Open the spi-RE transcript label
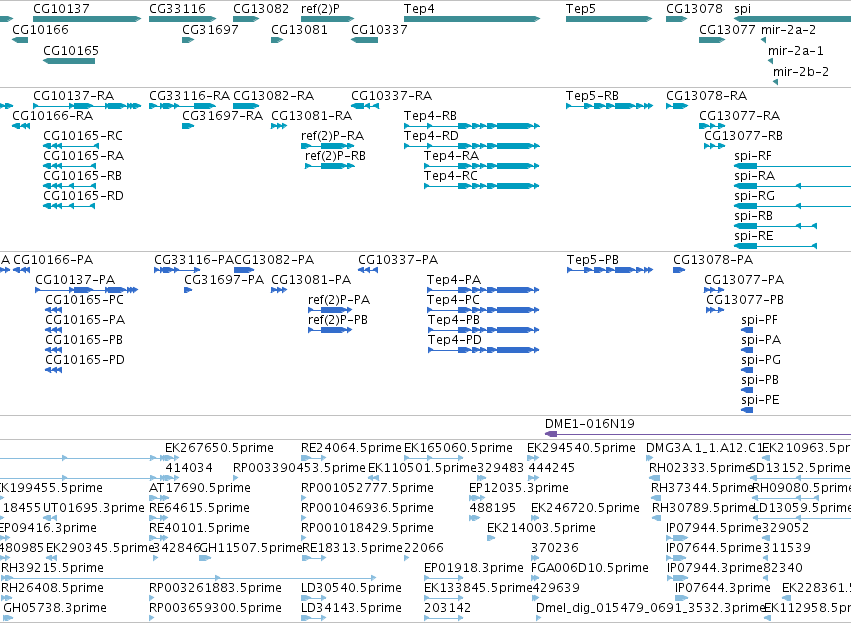 [x=753, y=236]
